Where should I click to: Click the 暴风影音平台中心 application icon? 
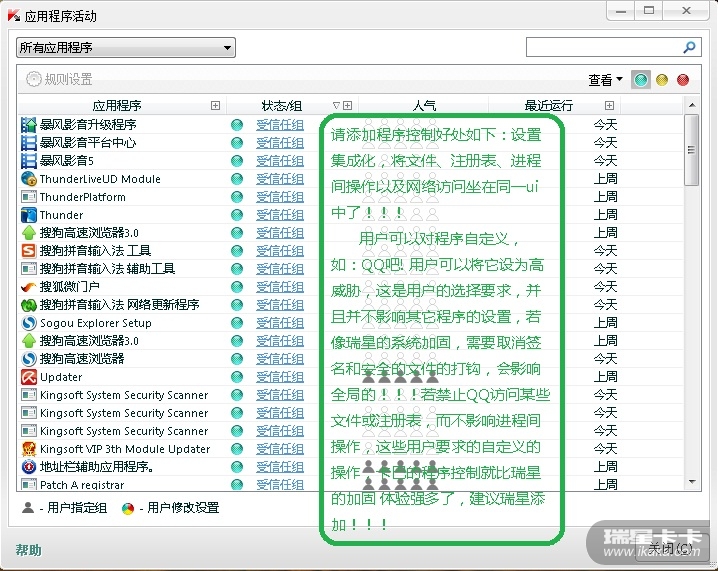coord(28,143)
